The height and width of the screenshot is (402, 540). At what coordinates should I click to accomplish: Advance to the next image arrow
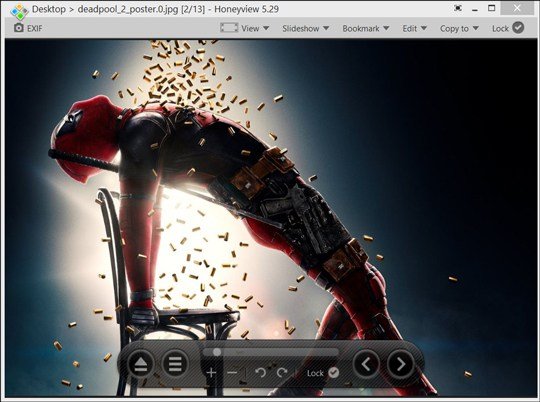pos(401,364)
